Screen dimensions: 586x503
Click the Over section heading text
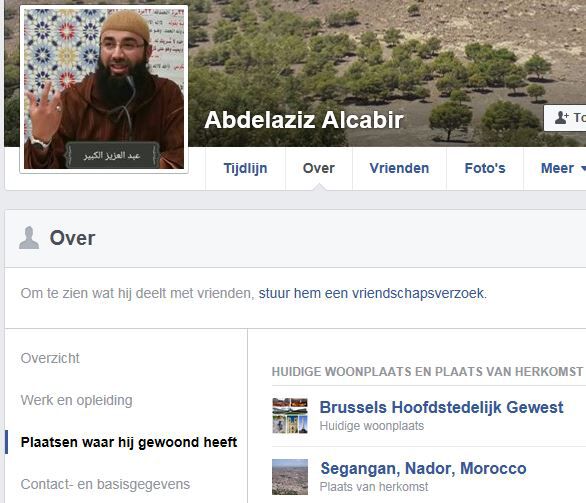pos(73,238)
